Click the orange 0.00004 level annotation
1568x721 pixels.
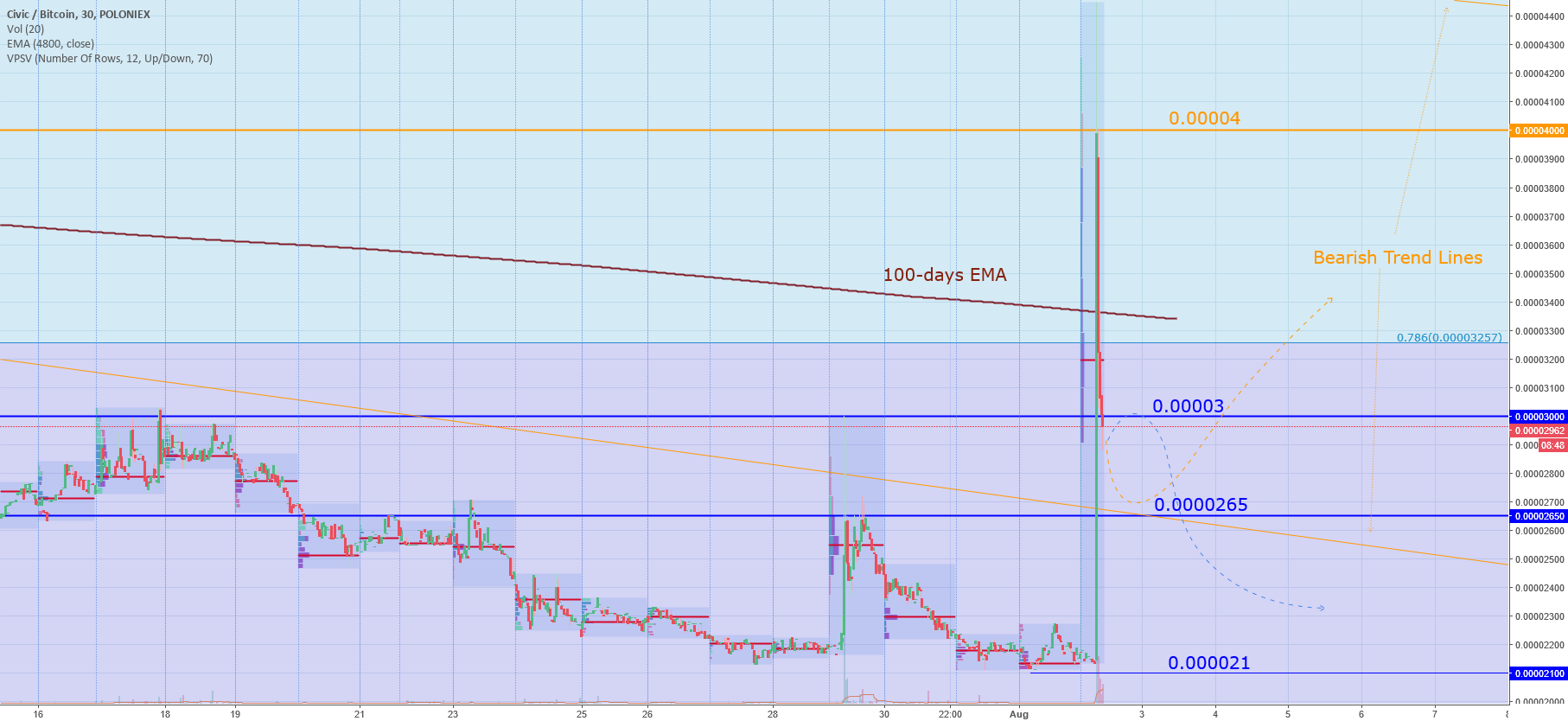tap(1204, 118)
